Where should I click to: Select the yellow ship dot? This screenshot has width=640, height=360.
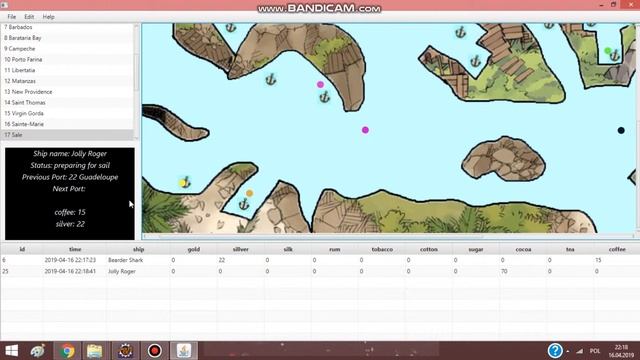coord(182,182)
